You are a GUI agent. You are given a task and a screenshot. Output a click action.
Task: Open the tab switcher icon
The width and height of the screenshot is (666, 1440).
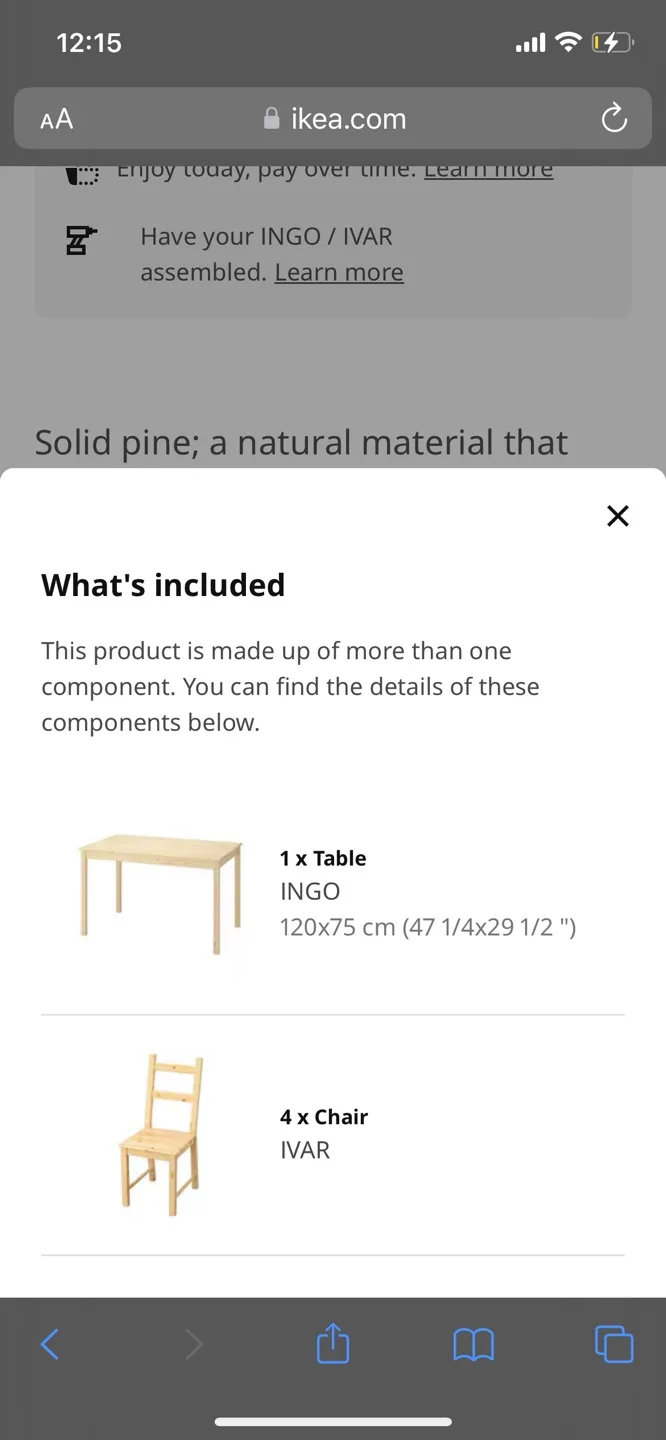pos(614,1344)
